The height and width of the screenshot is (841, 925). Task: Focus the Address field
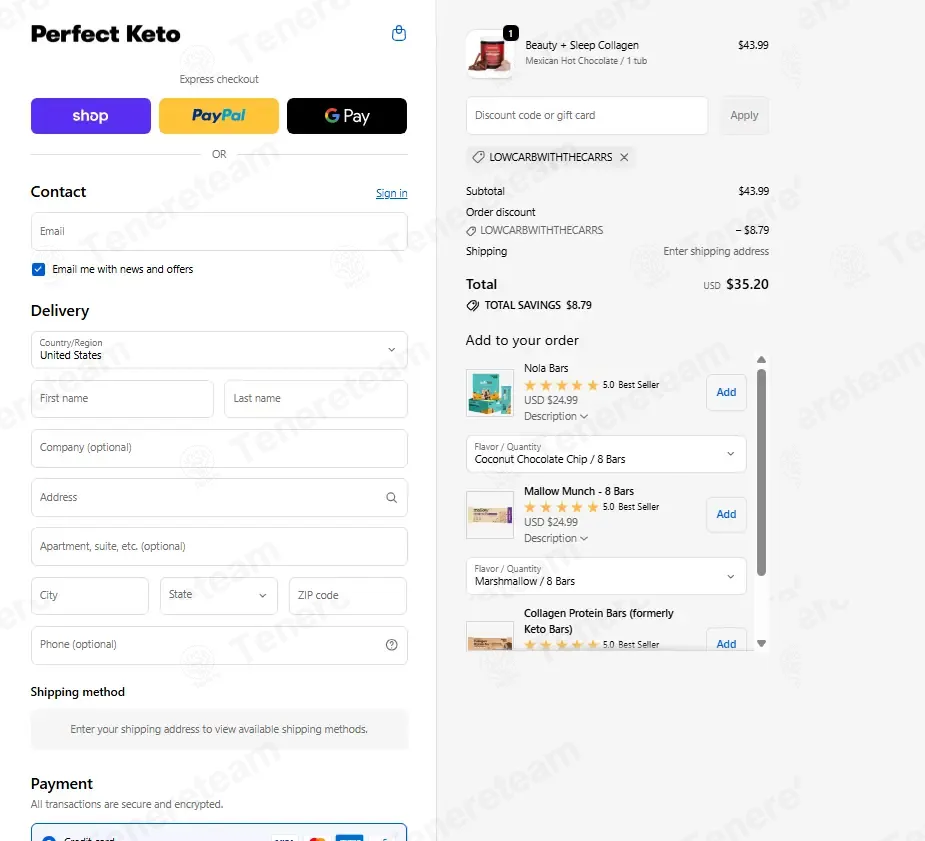219,497
